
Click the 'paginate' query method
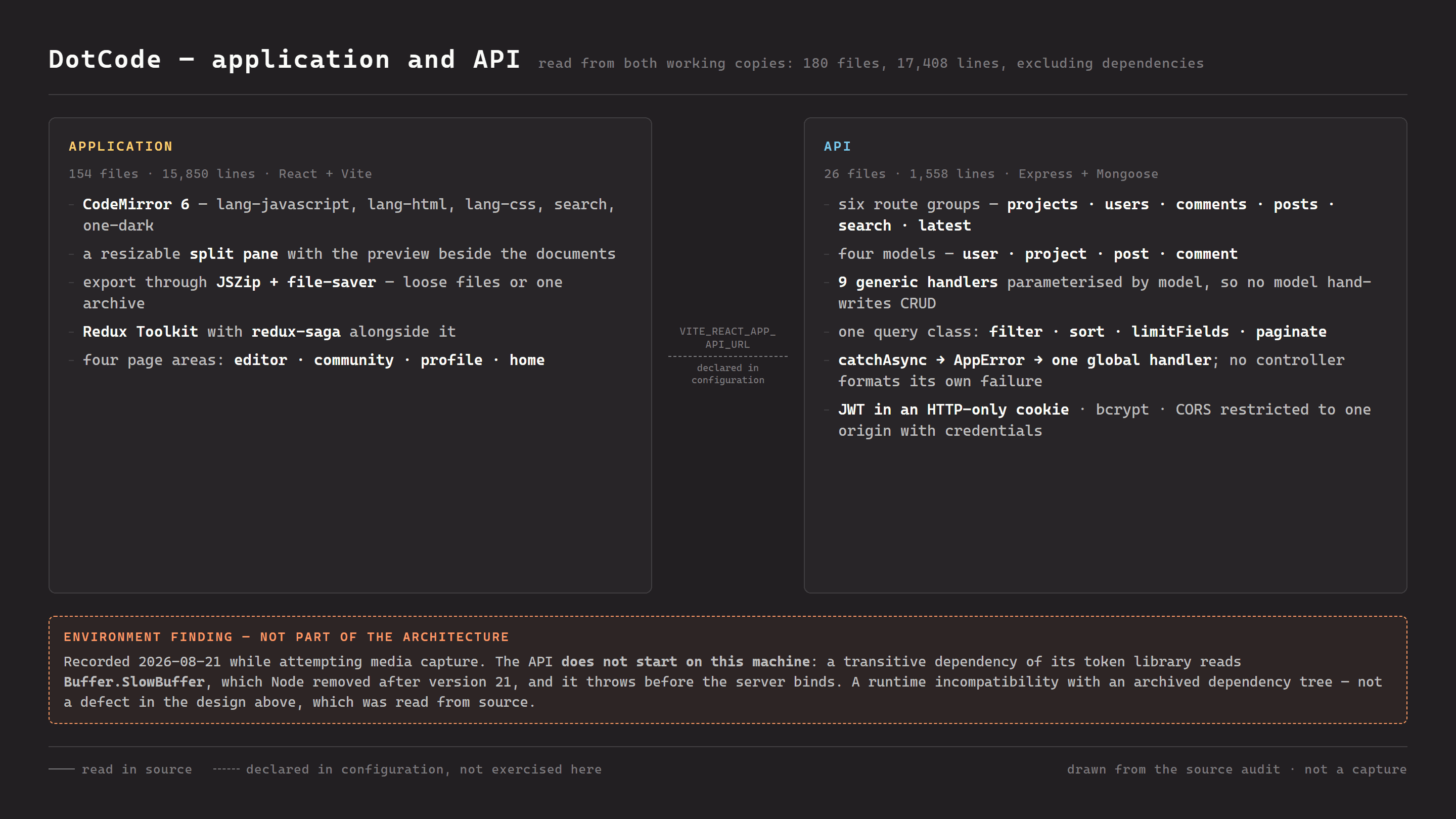click(1291, 332)
